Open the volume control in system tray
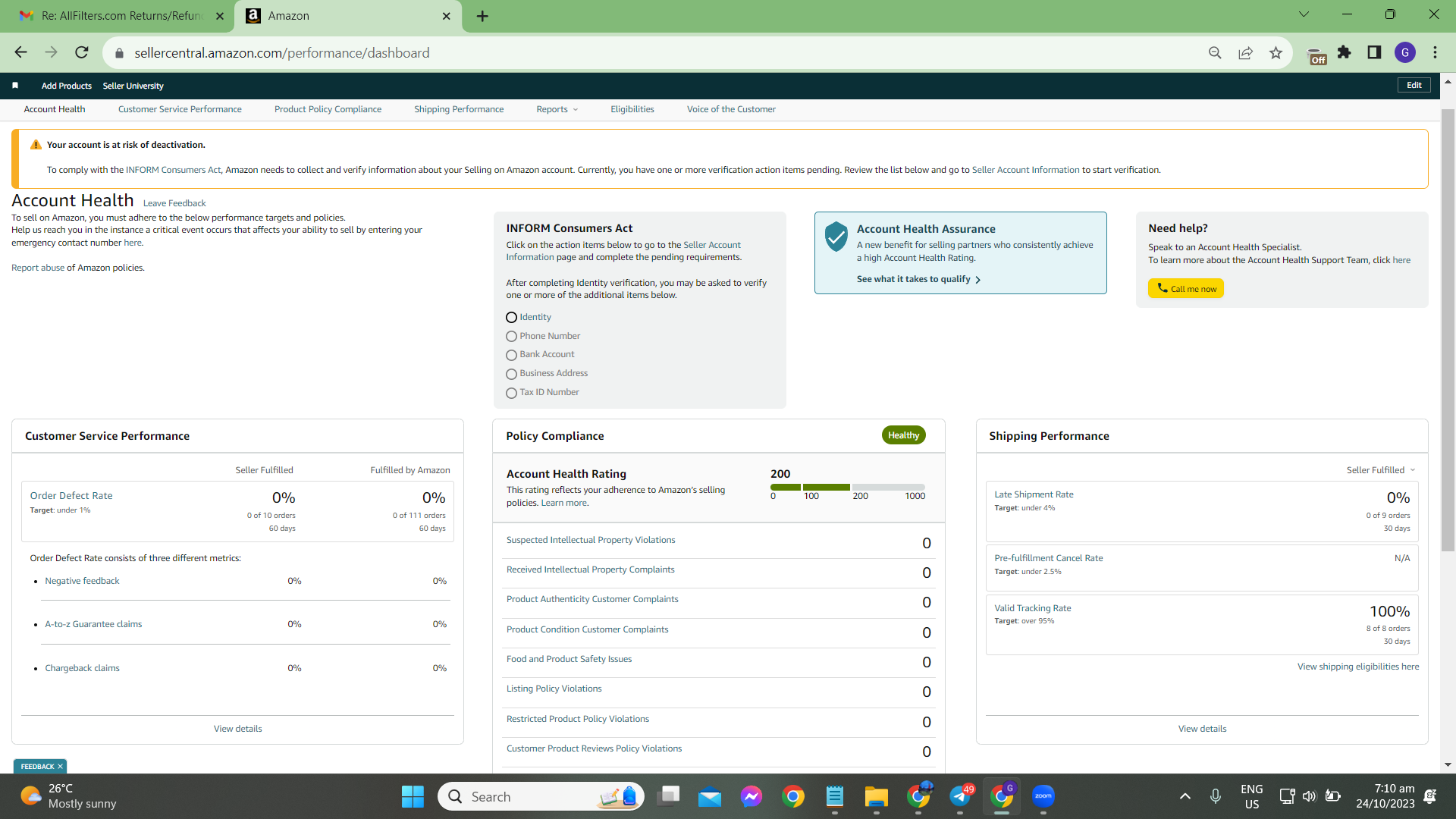 (x=1309, y=796)
